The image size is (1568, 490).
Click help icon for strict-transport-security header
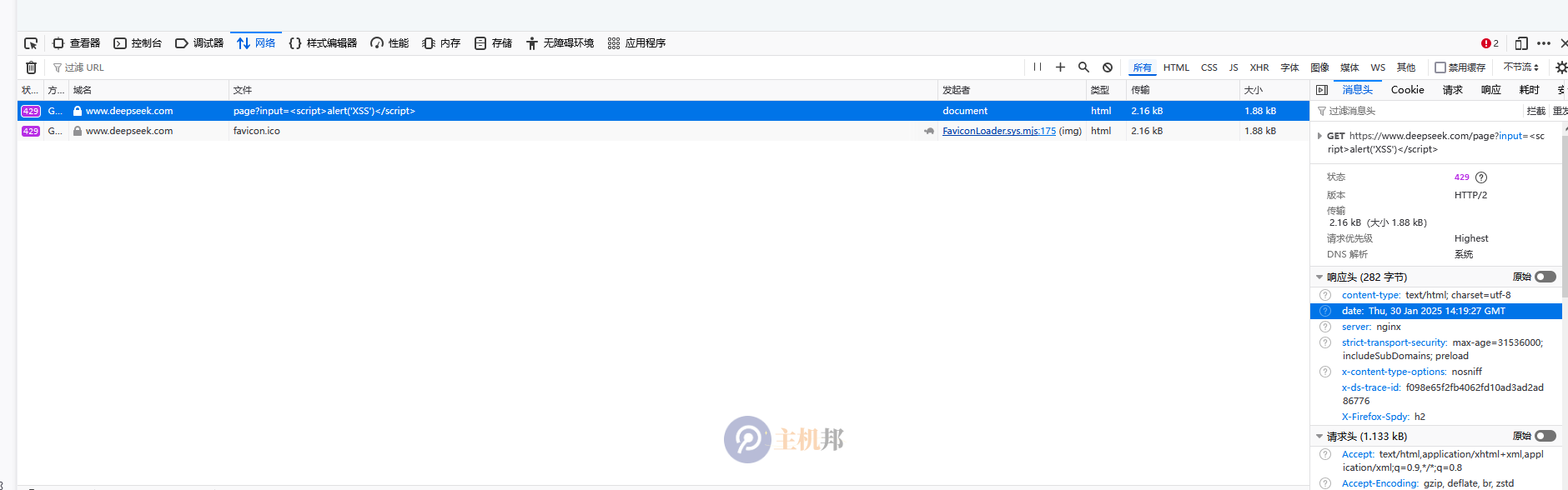pos(1325,342)
